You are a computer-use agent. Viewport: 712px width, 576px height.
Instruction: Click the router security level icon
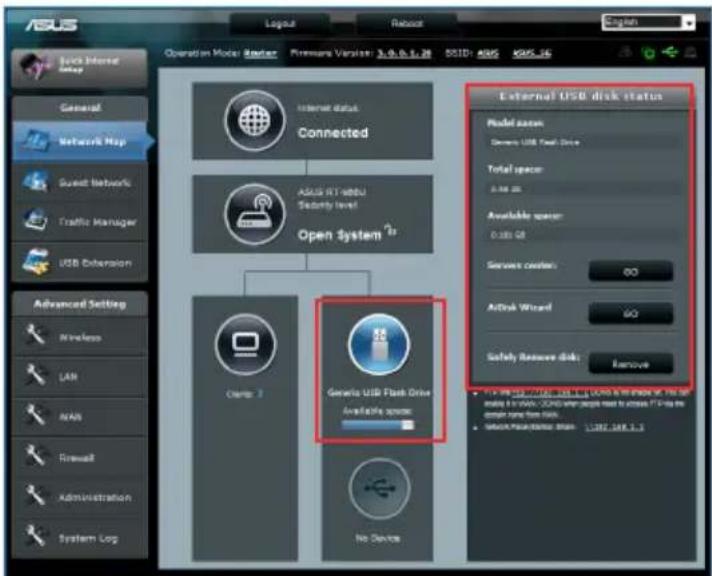click(255, 214)
